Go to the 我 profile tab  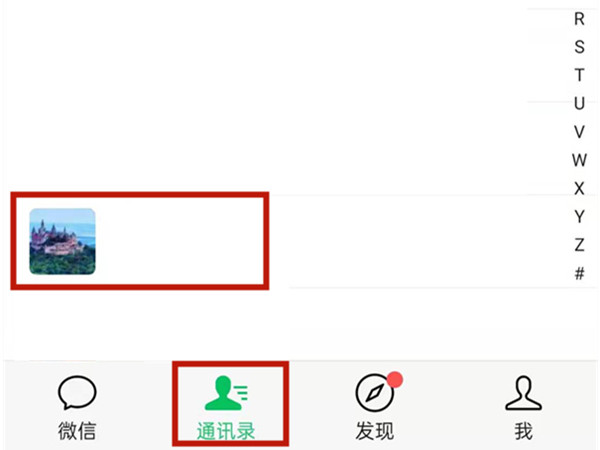point(523,407)
